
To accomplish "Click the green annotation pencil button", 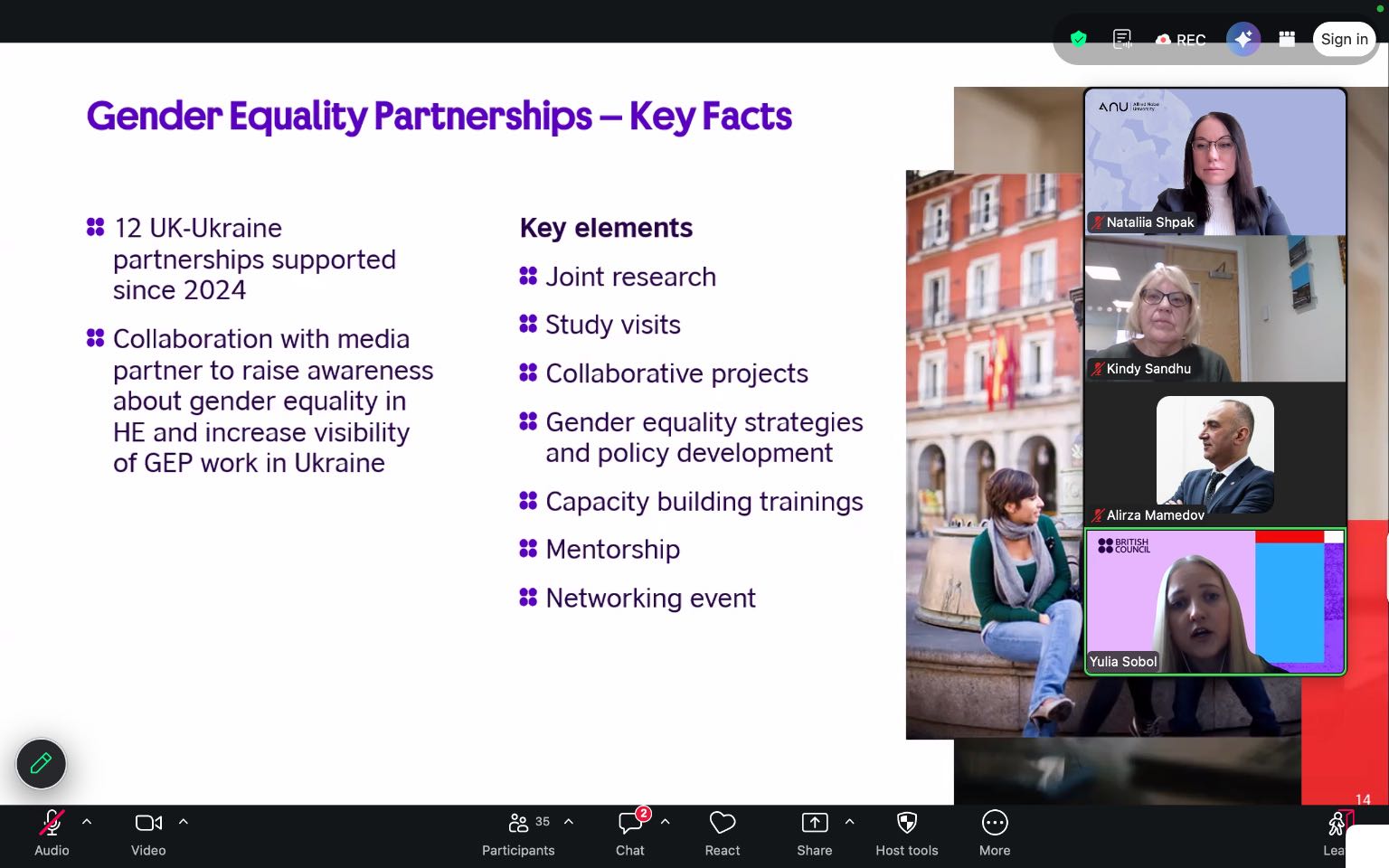I will click(x=41, y=764).
